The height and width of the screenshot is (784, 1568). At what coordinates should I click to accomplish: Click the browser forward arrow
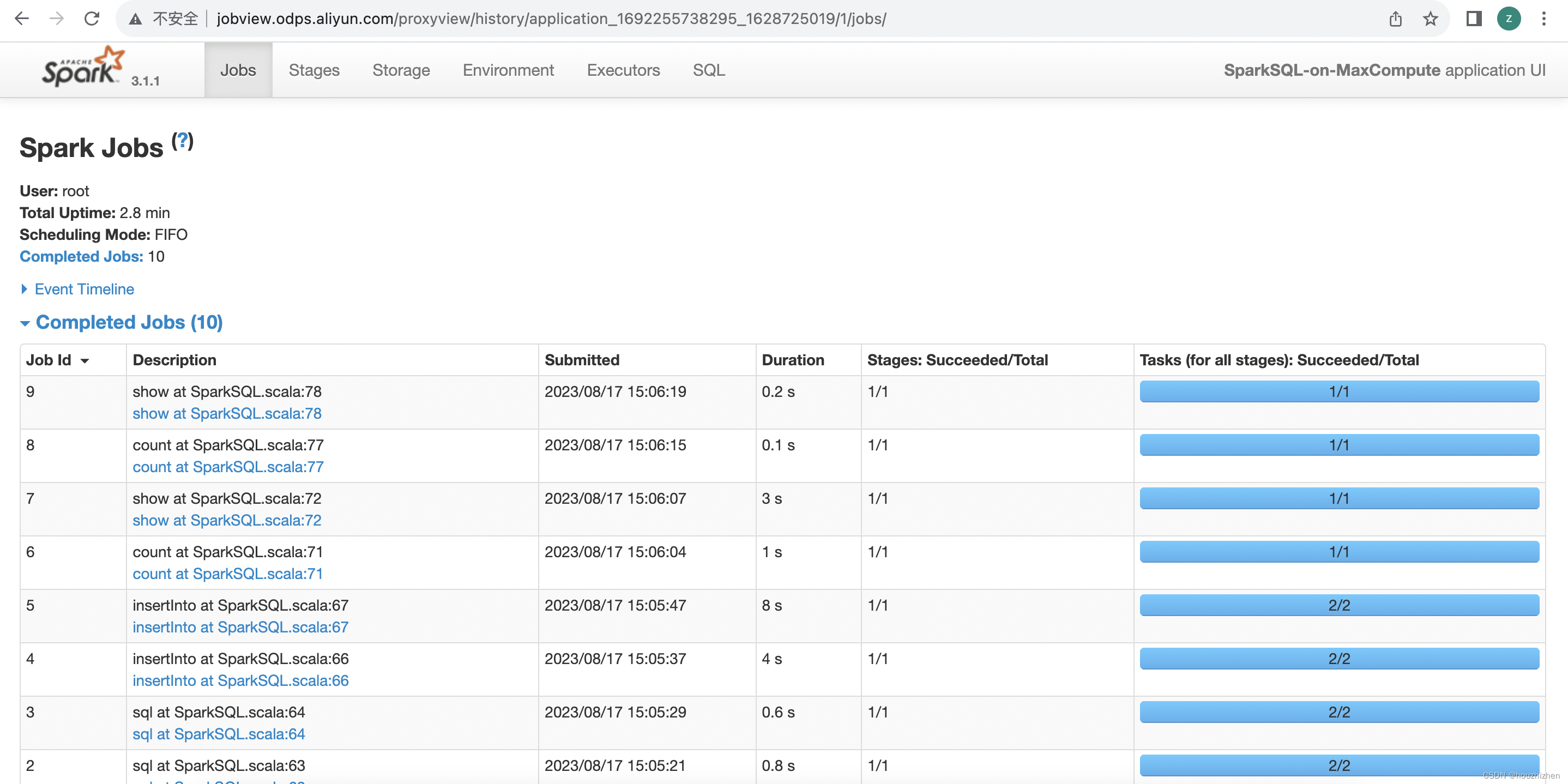coord(57,19)
